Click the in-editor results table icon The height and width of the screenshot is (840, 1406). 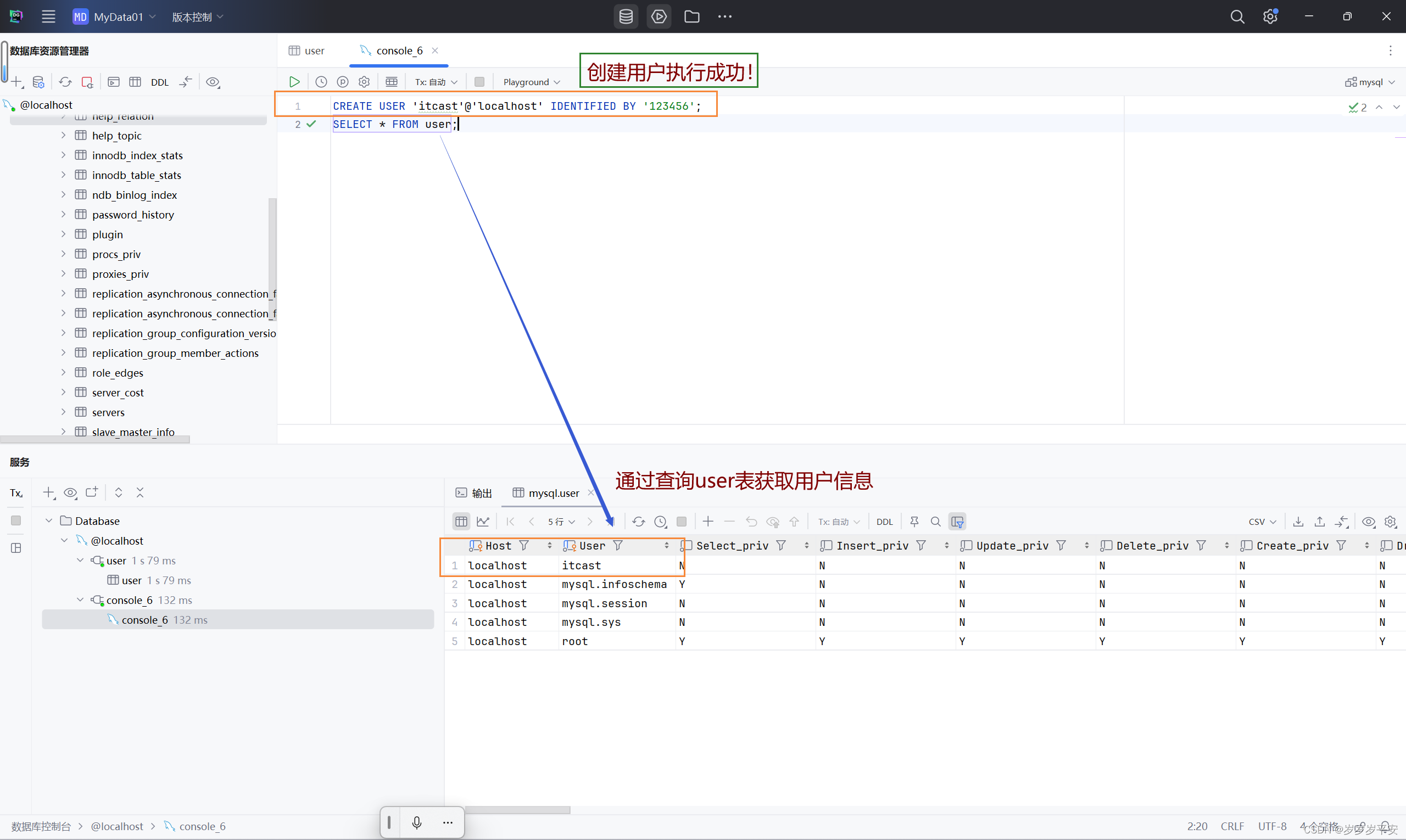point(391,82)
